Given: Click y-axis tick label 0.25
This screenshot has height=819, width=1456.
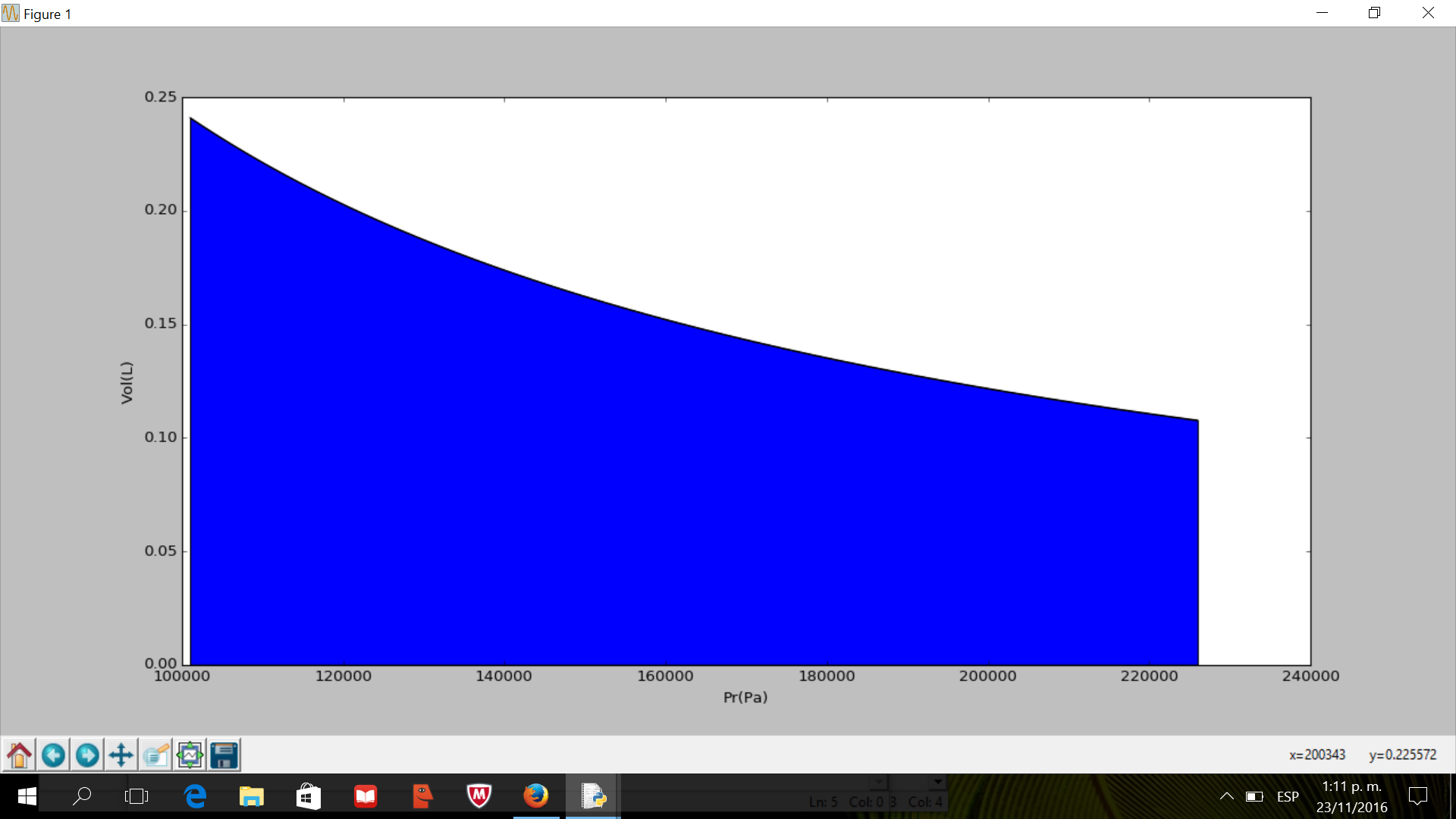Looking at the screenshot, I should [161, 97].
